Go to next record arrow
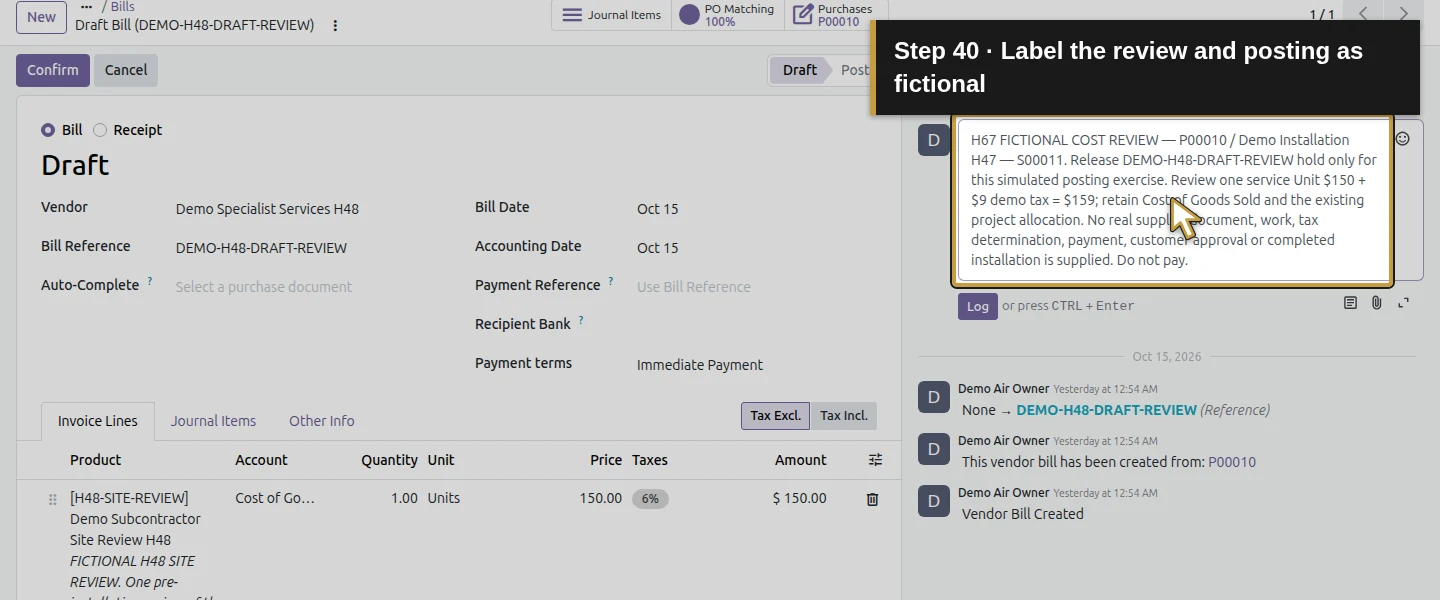Viewport: 1440px width, 600px height. point(1403,14)
